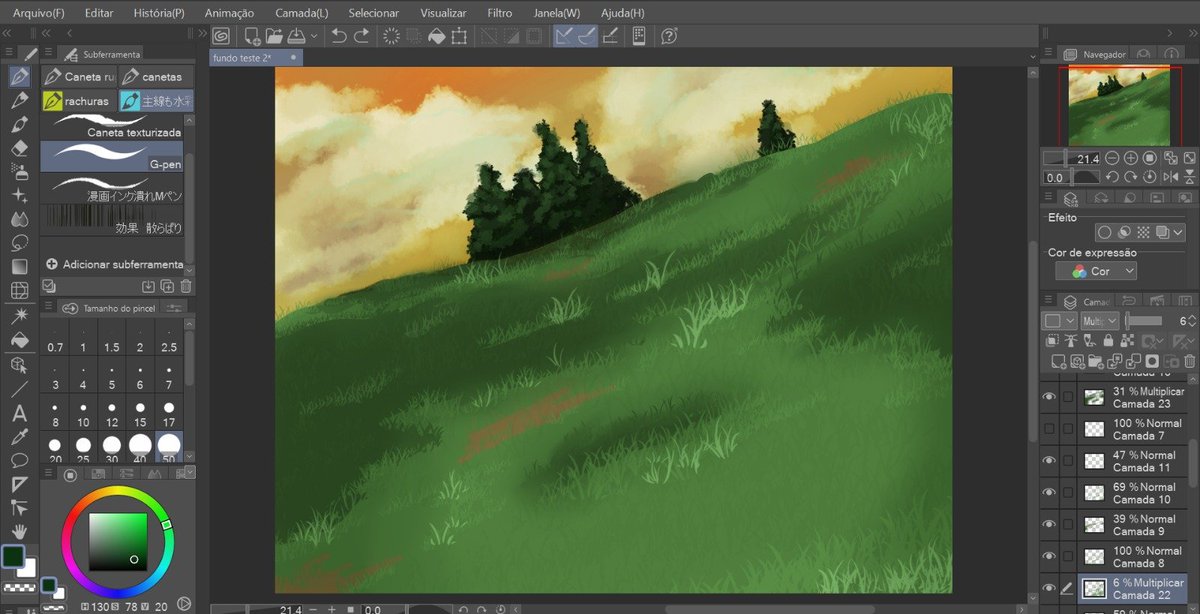Delete layer using trash icon in Layers panel
The height and width of the screenshot is (614, 1200).
pyautogui.click(x=1189, y=361)
